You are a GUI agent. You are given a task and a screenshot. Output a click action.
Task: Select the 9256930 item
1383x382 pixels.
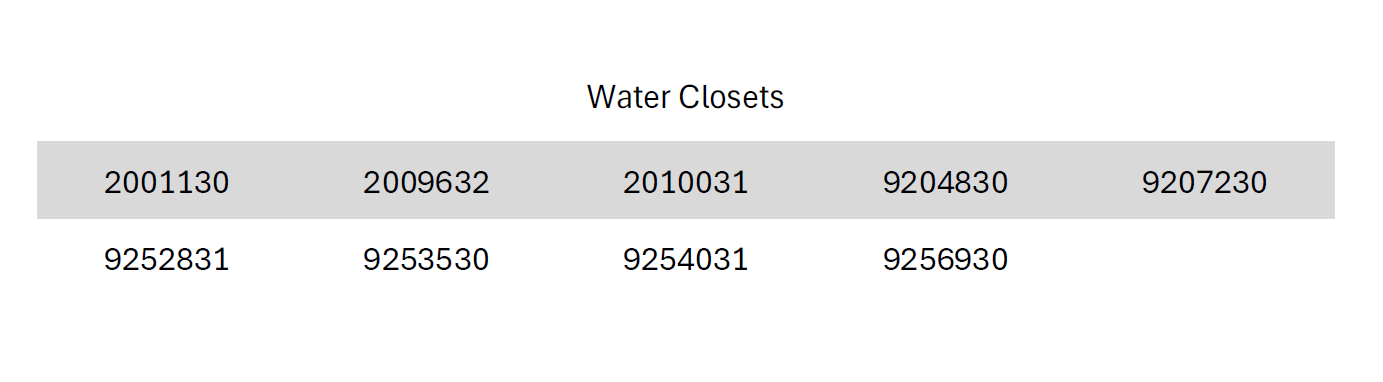[x=945, y=260]
